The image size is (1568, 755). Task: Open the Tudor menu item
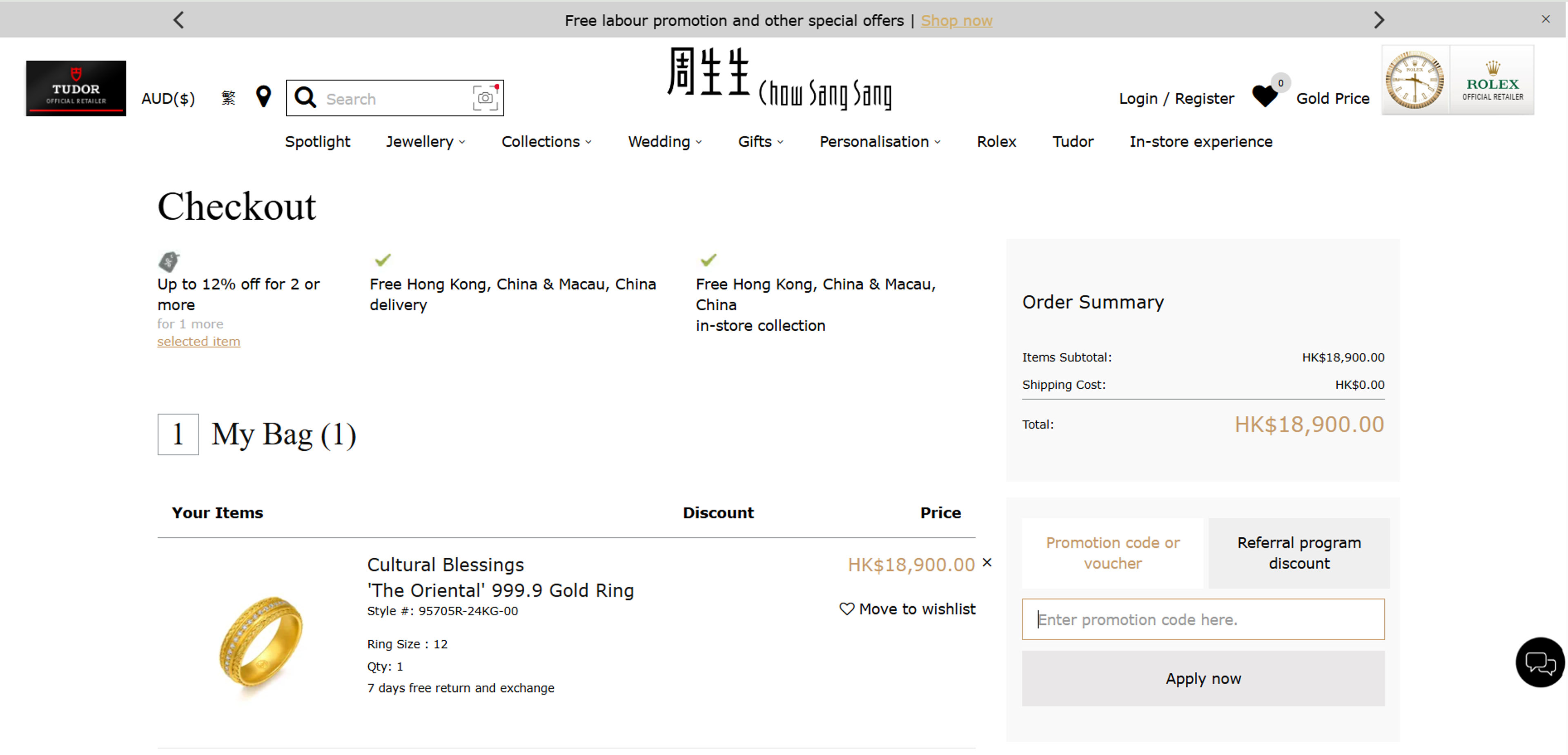[x=1073, y=142]
